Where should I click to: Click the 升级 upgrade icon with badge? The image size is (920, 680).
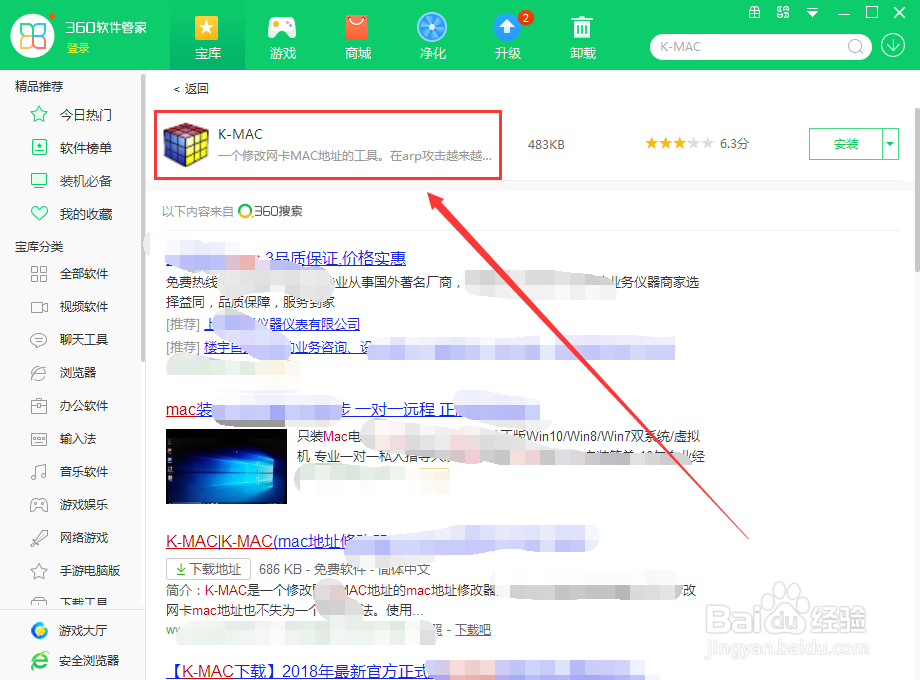pos(507,29)
